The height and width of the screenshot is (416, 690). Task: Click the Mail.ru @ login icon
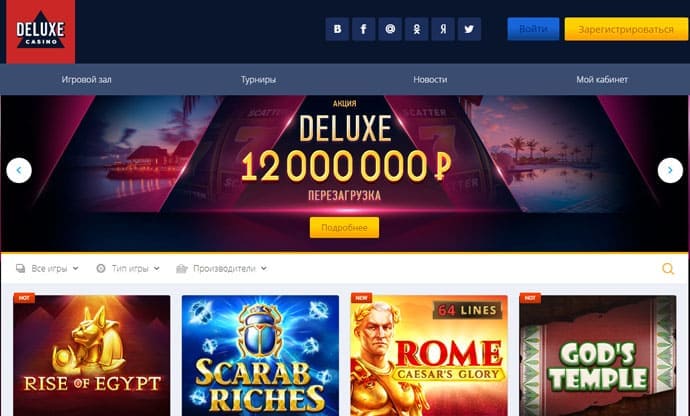pyautogui.click(x=390, y=29)
